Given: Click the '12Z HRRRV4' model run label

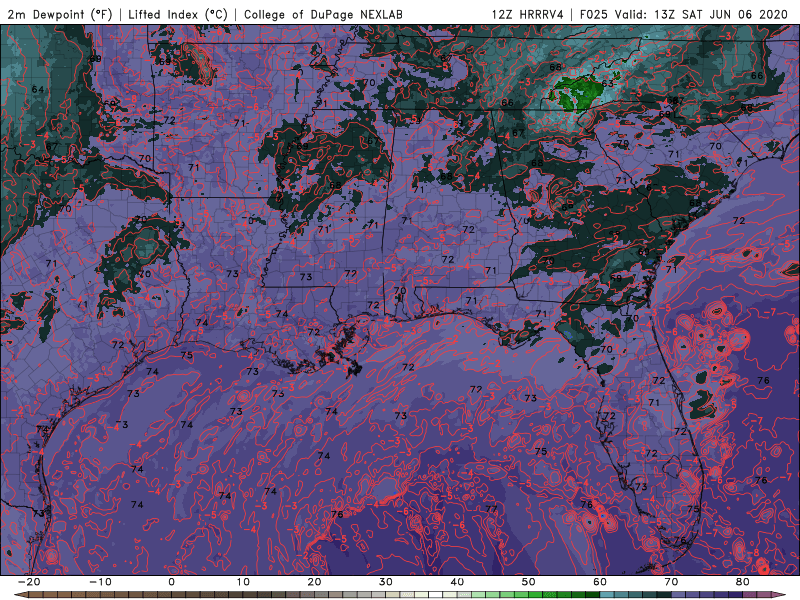Looking at the screenshot, I should [528, 14].
